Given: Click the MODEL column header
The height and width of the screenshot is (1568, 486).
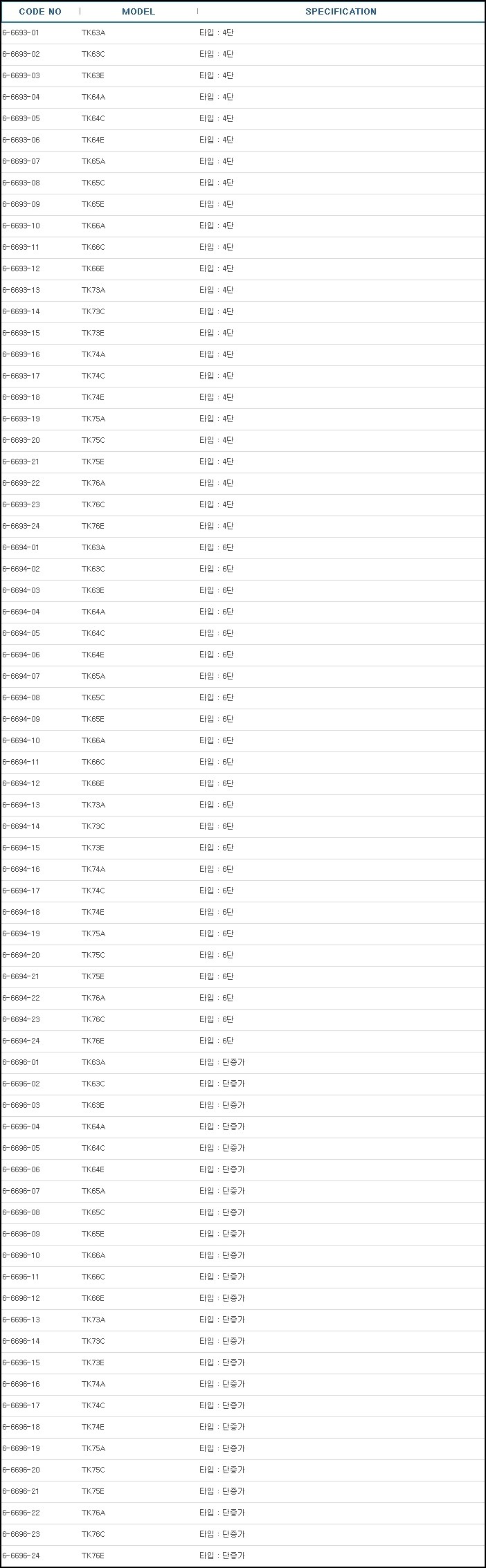Looking at the screenshot, I should [138, 12].
